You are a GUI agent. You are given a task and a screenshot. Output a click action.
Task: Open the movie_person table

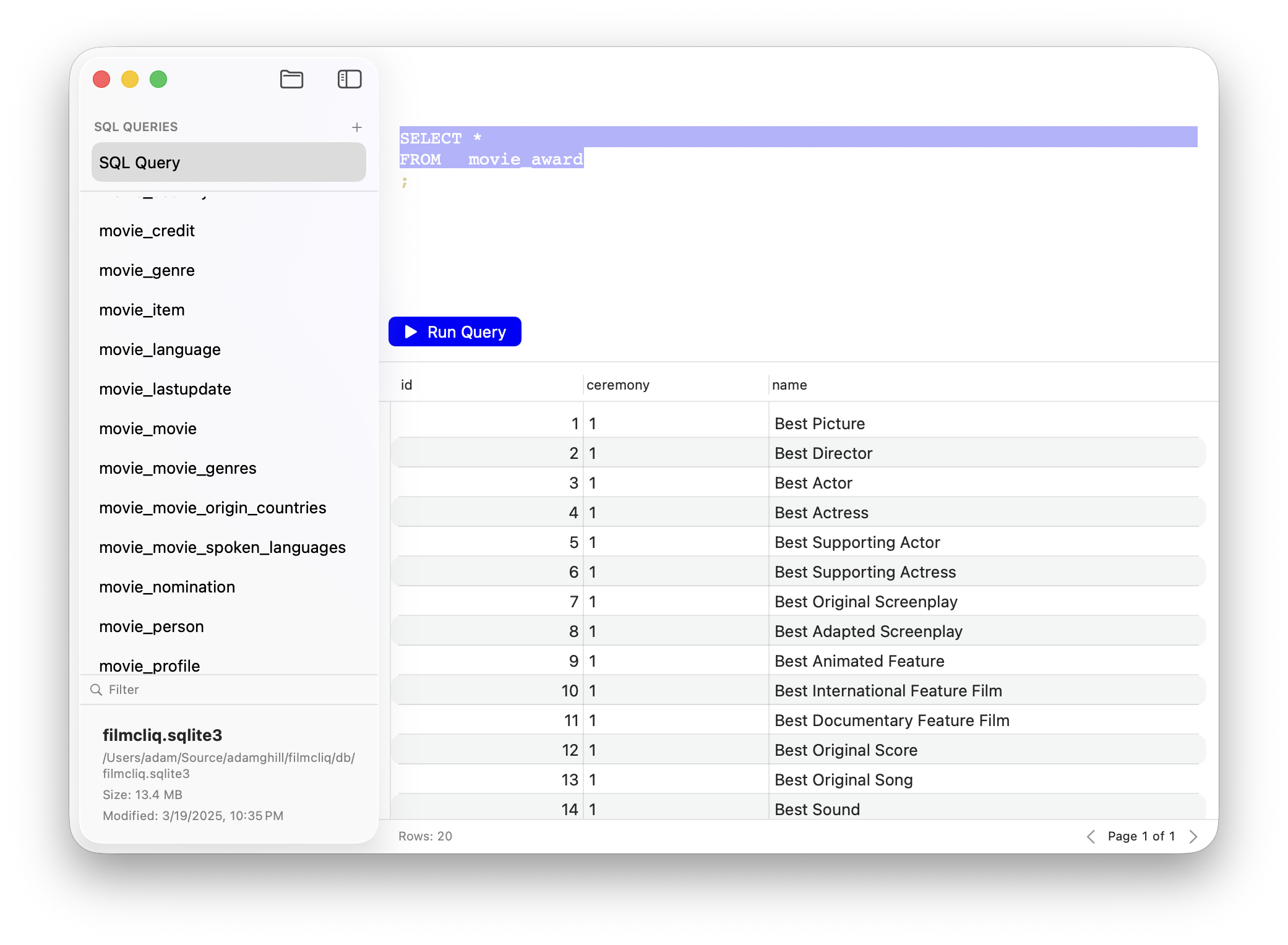point(152,626)
